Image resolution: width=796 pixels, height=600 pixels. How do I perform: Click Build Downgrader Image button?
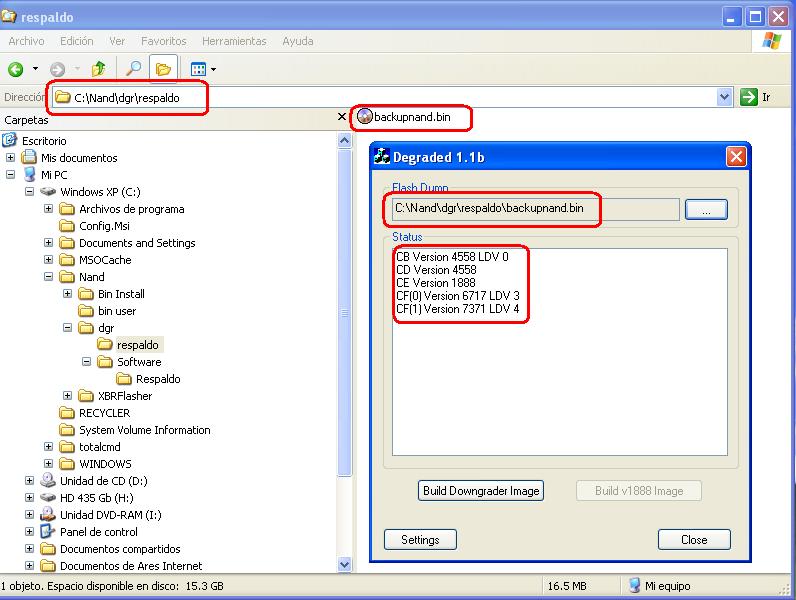[x=481, y=490]
